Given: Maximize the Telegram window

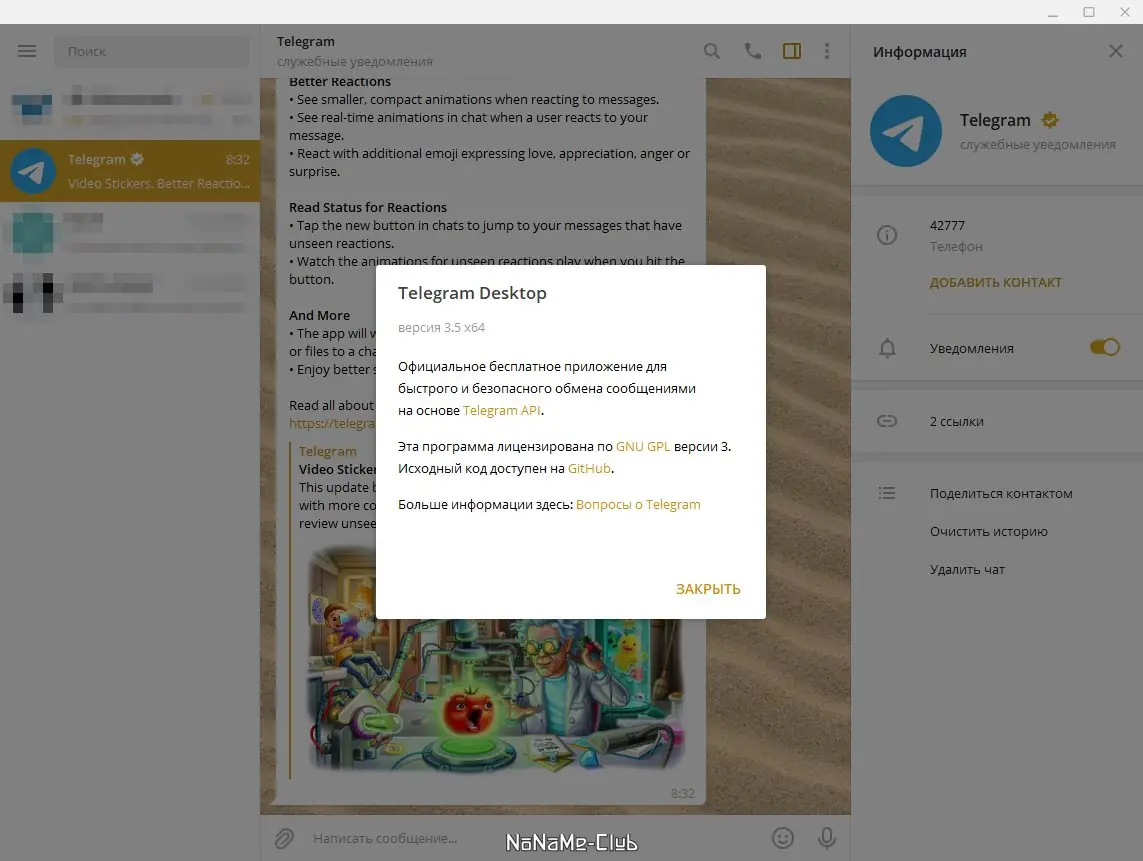Looking at the screenshot, I should point(1088,12).
